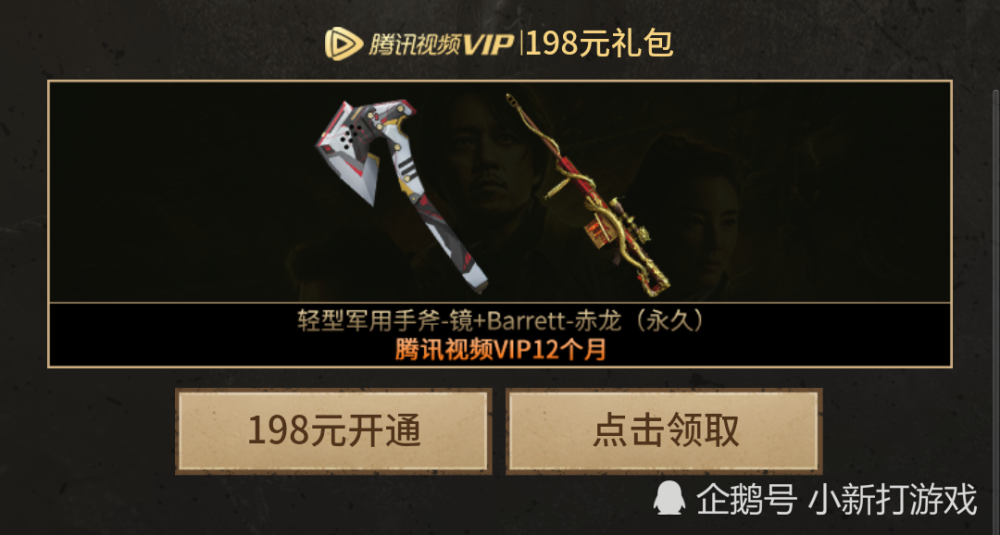
Task: Click the 小新打游戏 author name
Action: tap(893, 499)
